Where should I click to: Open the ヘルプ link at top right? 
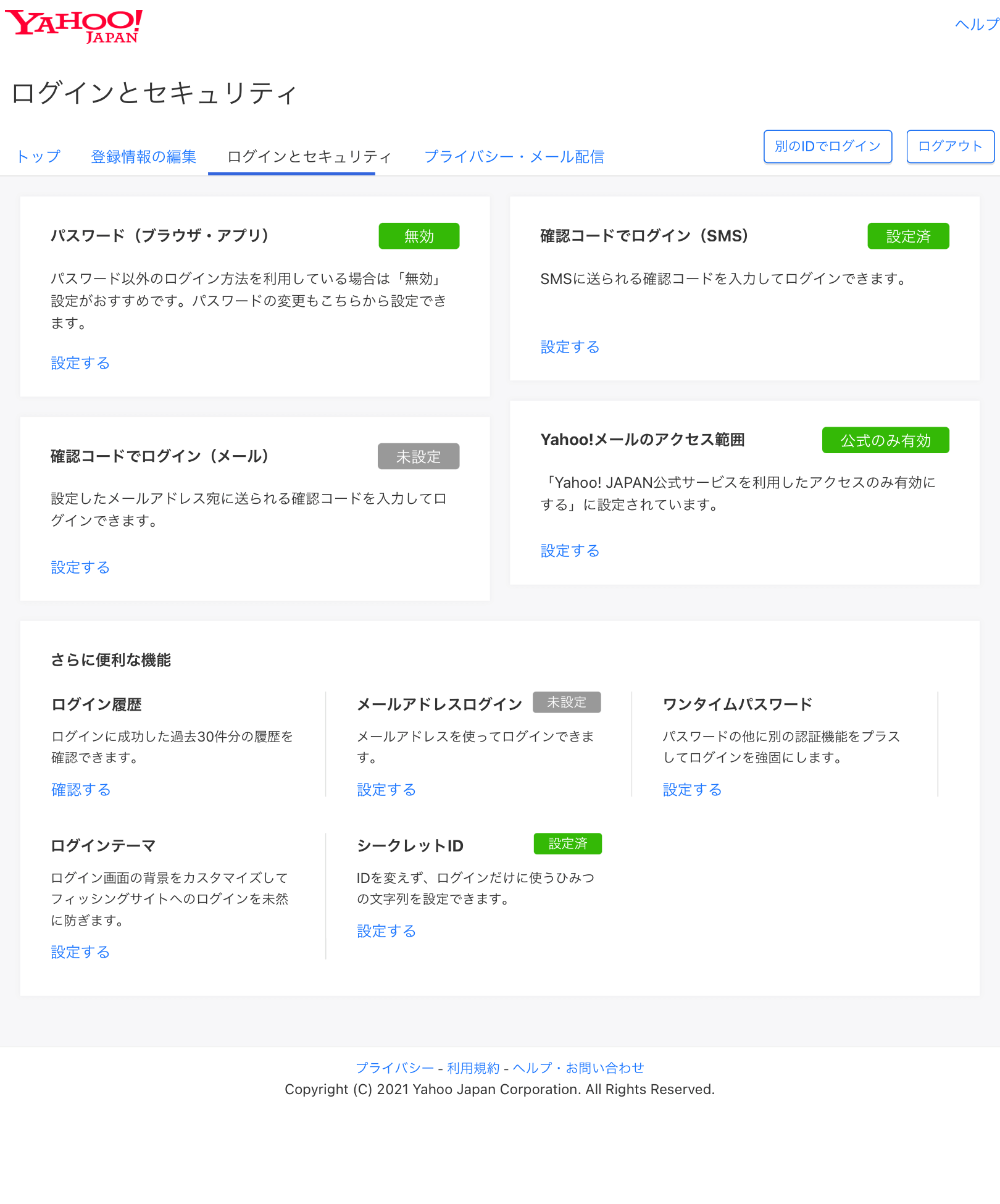977,25
